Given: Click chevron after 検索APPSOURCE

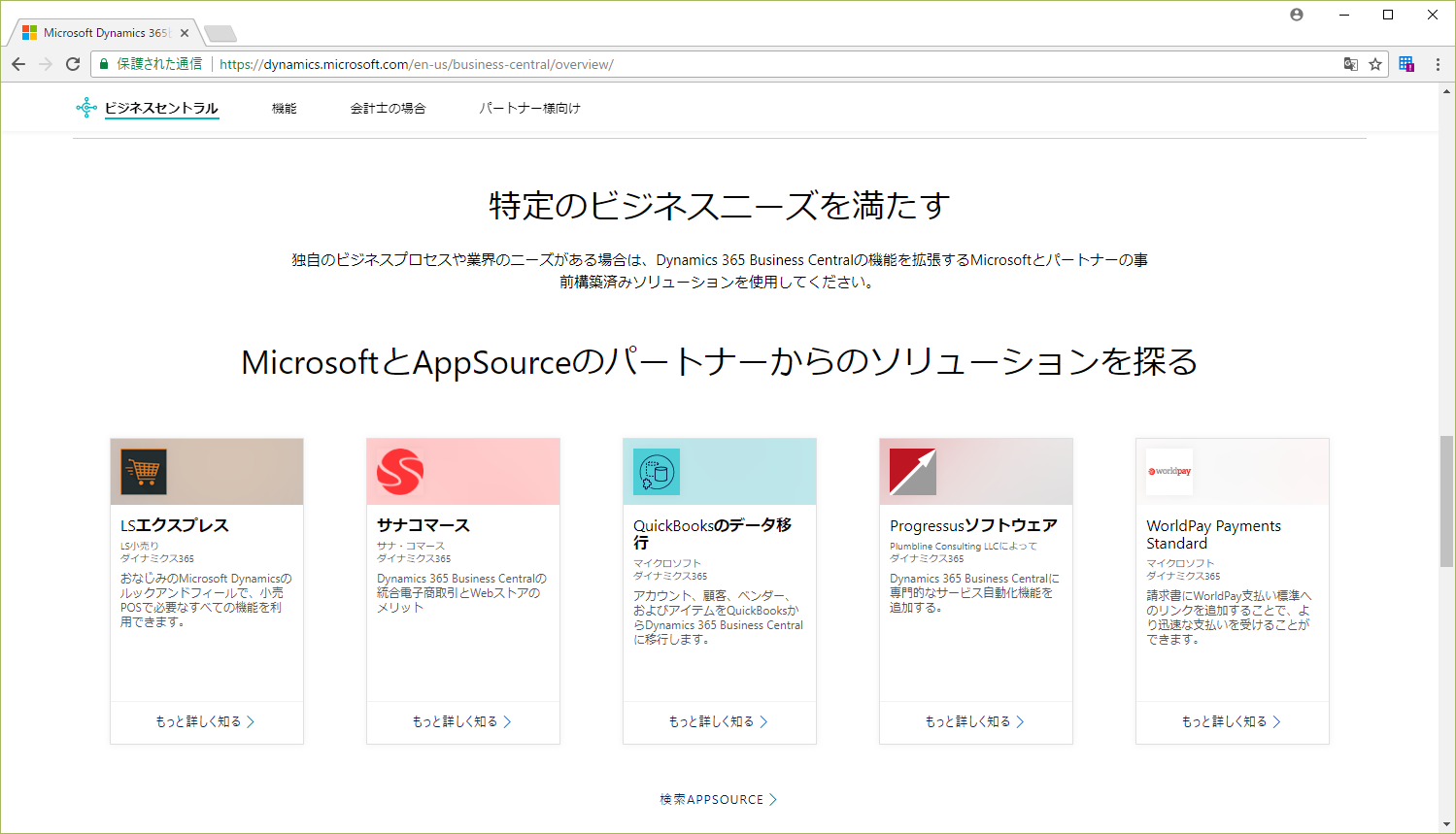Looking at the screenshot, I should [773, 799].
